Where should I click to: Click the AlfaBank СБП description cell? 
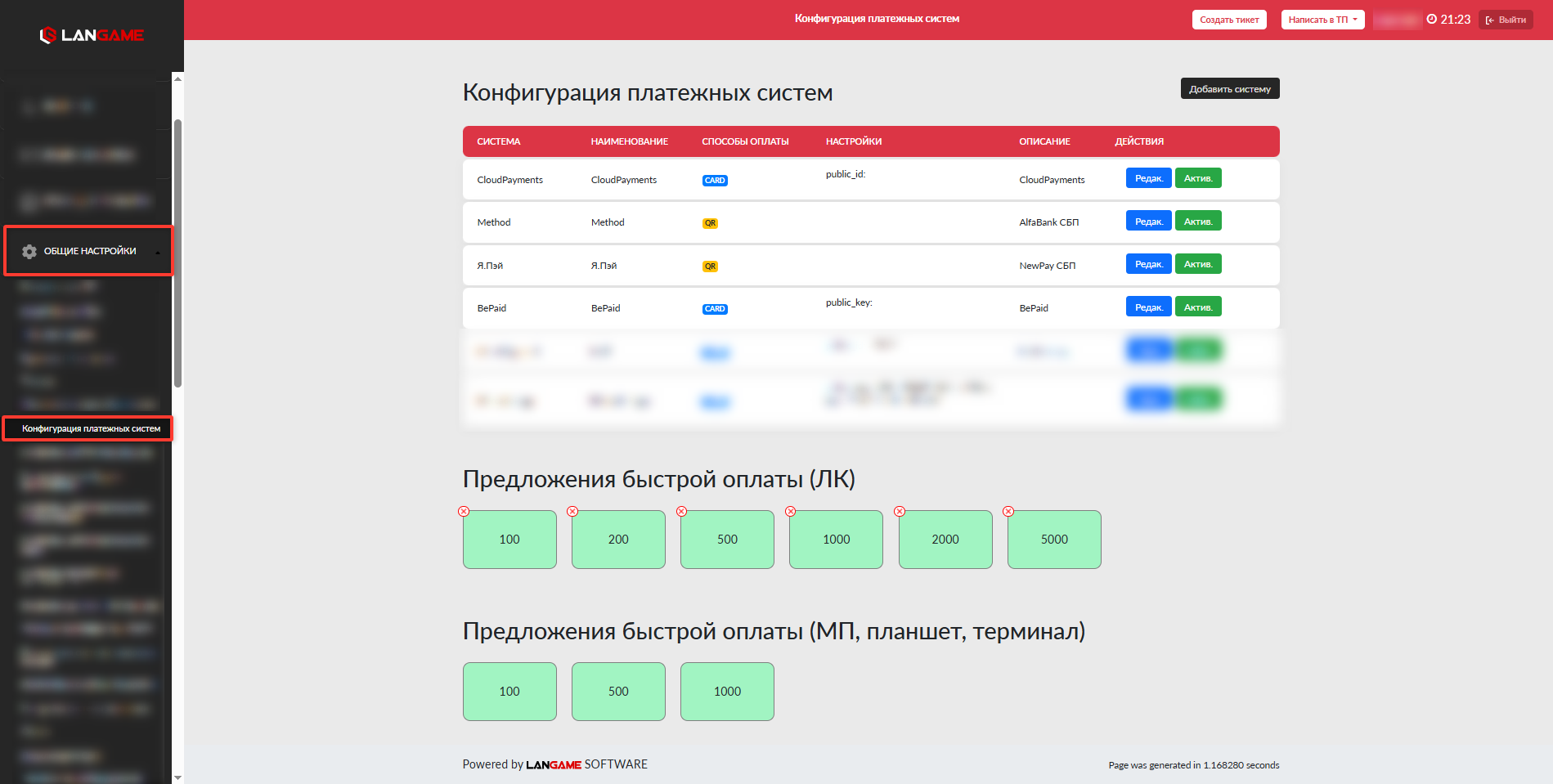1049,222
